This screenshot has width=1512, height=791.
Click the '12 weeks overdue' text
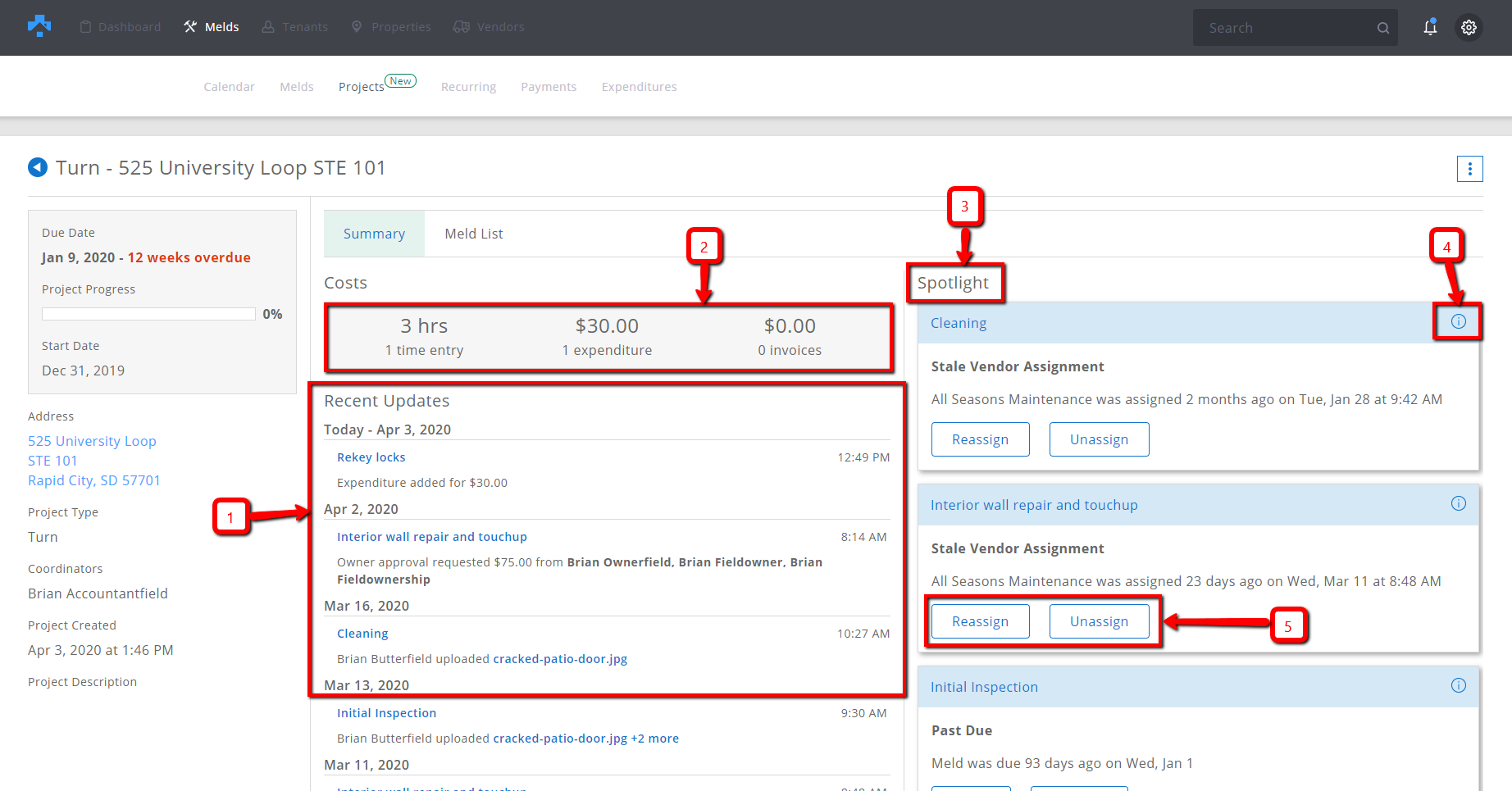coord(189,257)
